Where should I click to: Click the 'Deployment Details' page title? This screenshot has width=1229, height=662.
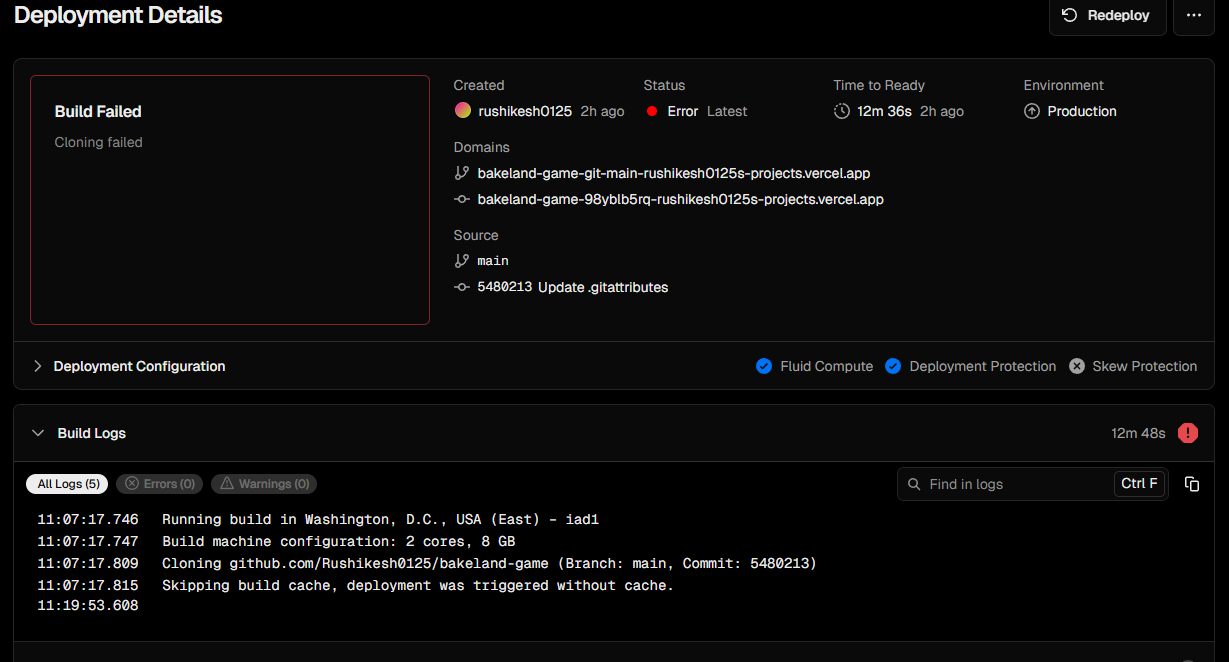(x=118, y=15)
